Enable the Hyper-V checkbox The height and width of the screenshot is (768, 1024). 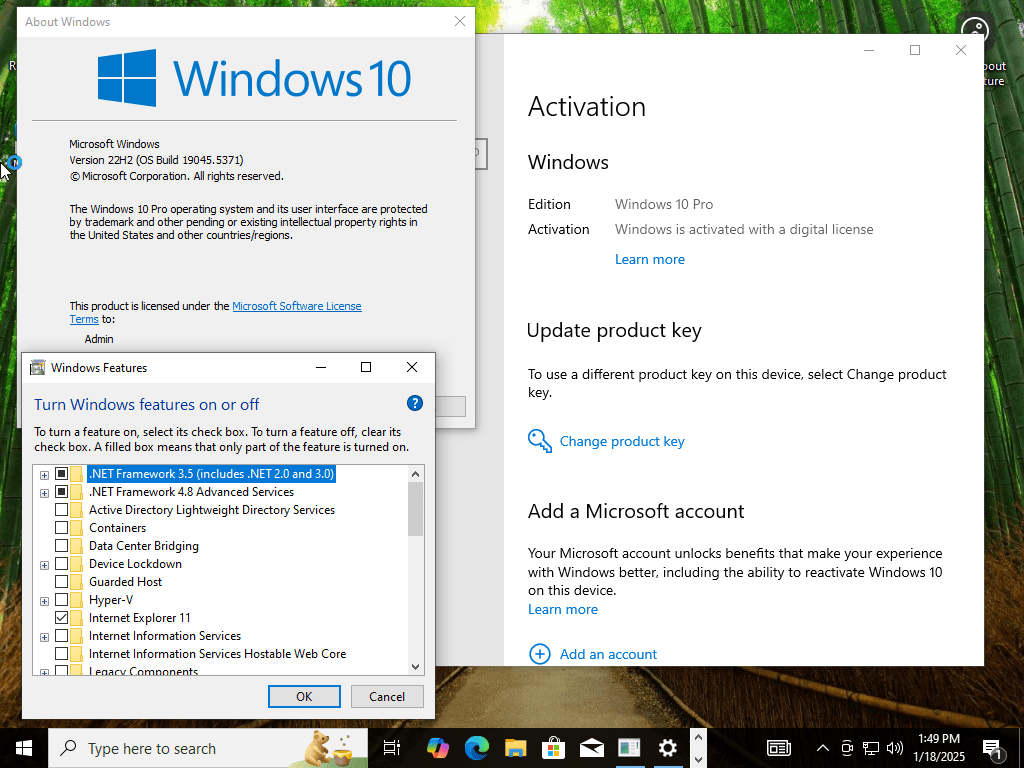point(61,600)
